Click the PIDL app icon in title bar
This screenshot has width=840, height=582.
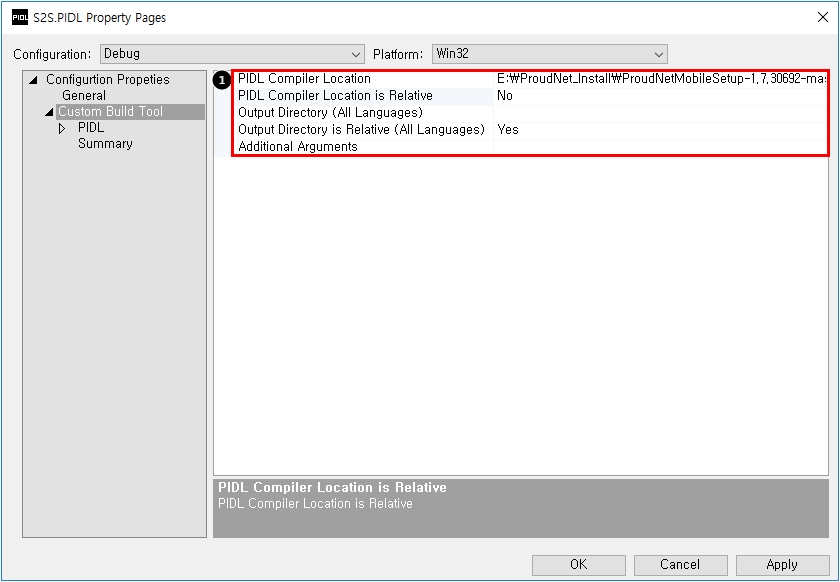coord(19,18)
